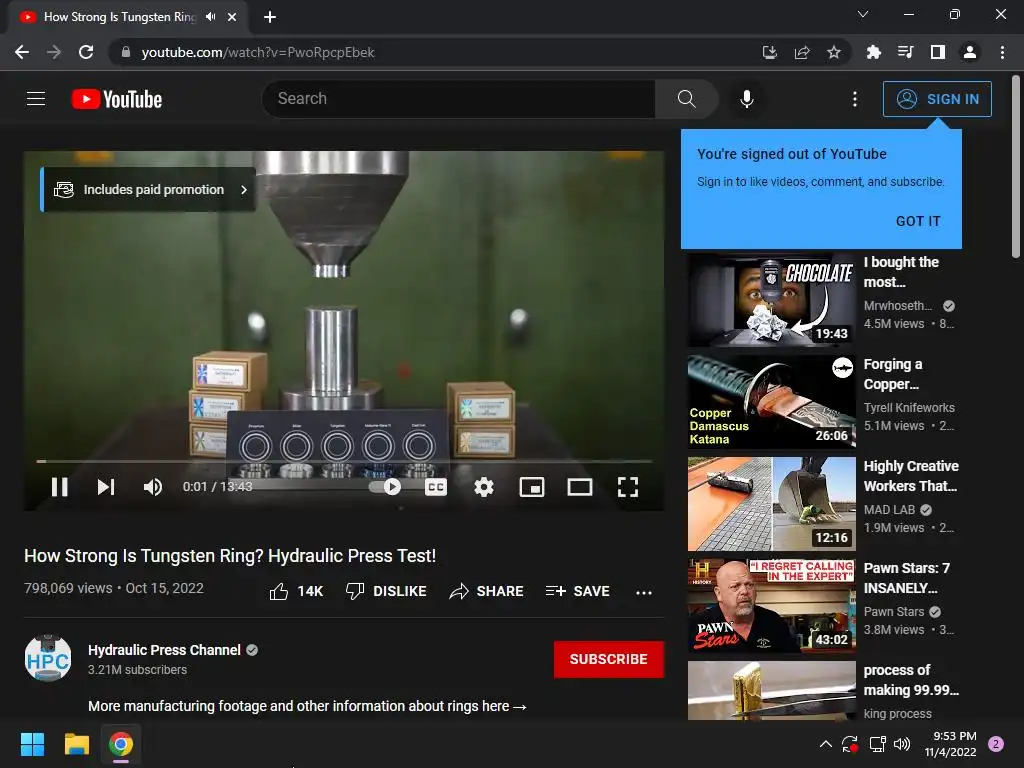Image resolution: width=1024 pixels, height=768 pixels.
Task: Click the search magnifier button
Action: [x=686, y=99]
